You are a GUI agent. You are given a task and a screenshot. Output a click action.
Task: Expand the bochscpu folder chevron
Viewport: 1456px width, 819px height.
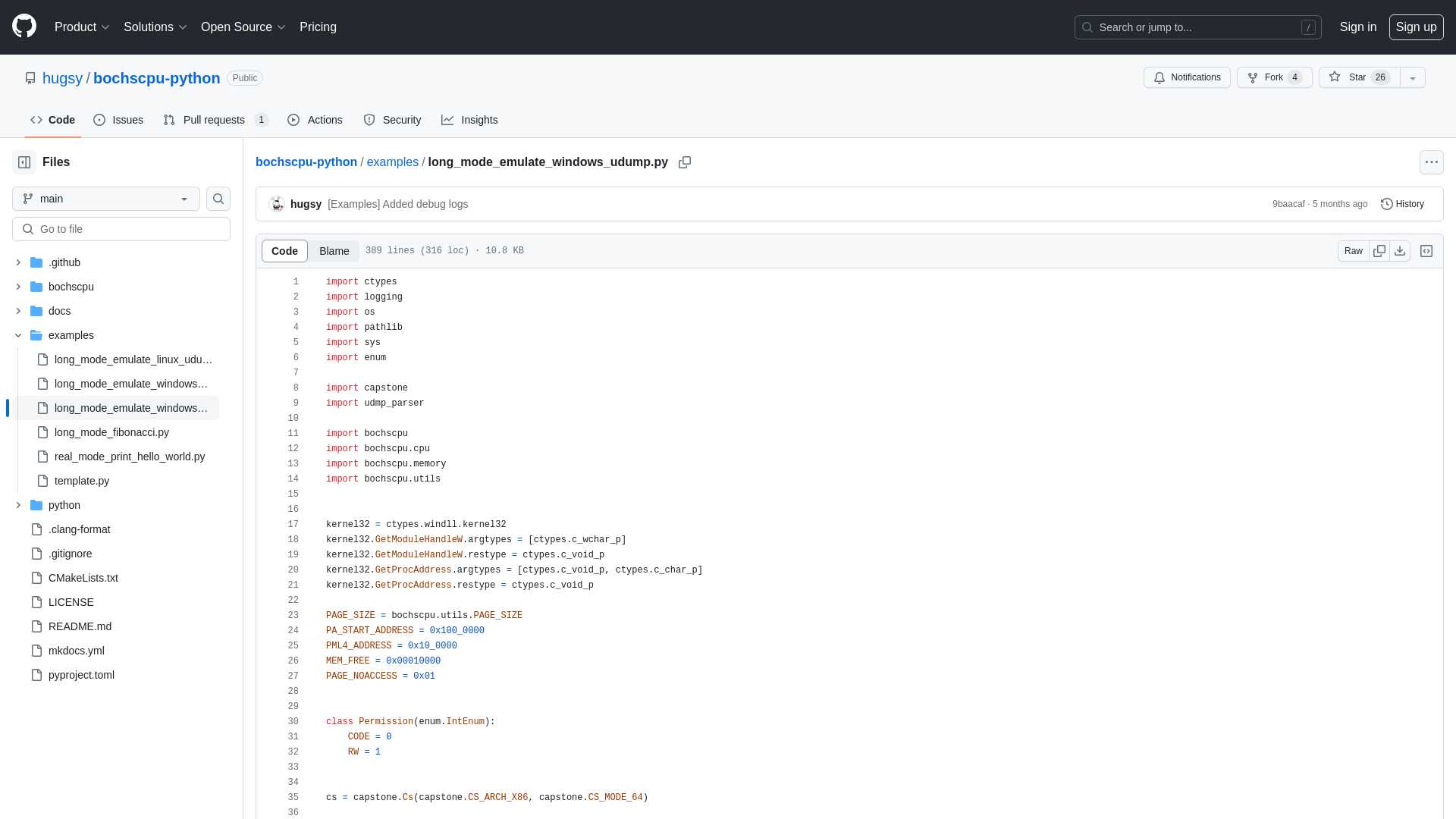(x=18, y=287)
